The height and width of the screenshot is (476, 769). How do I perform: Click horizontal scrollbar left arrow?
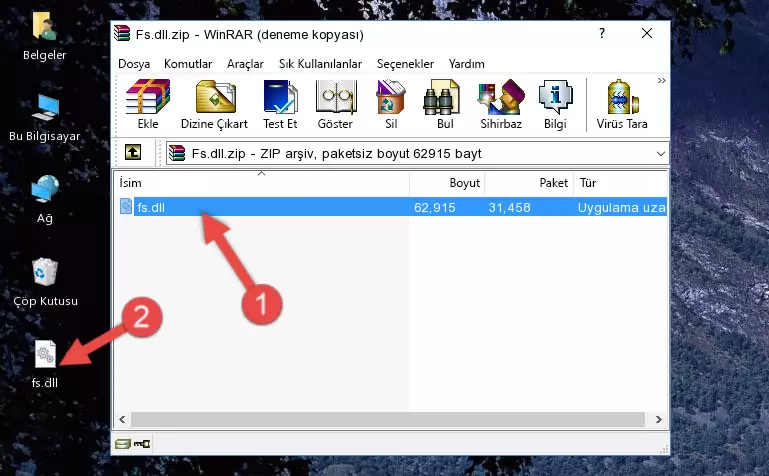(x=123, y=419)
